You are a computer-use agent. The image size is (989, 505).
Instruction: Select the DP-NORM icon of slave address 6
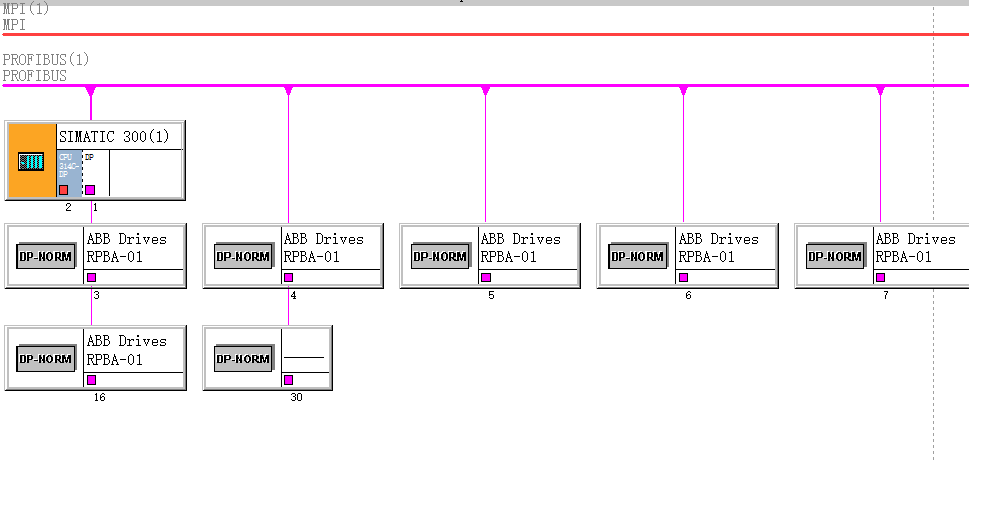637,256
